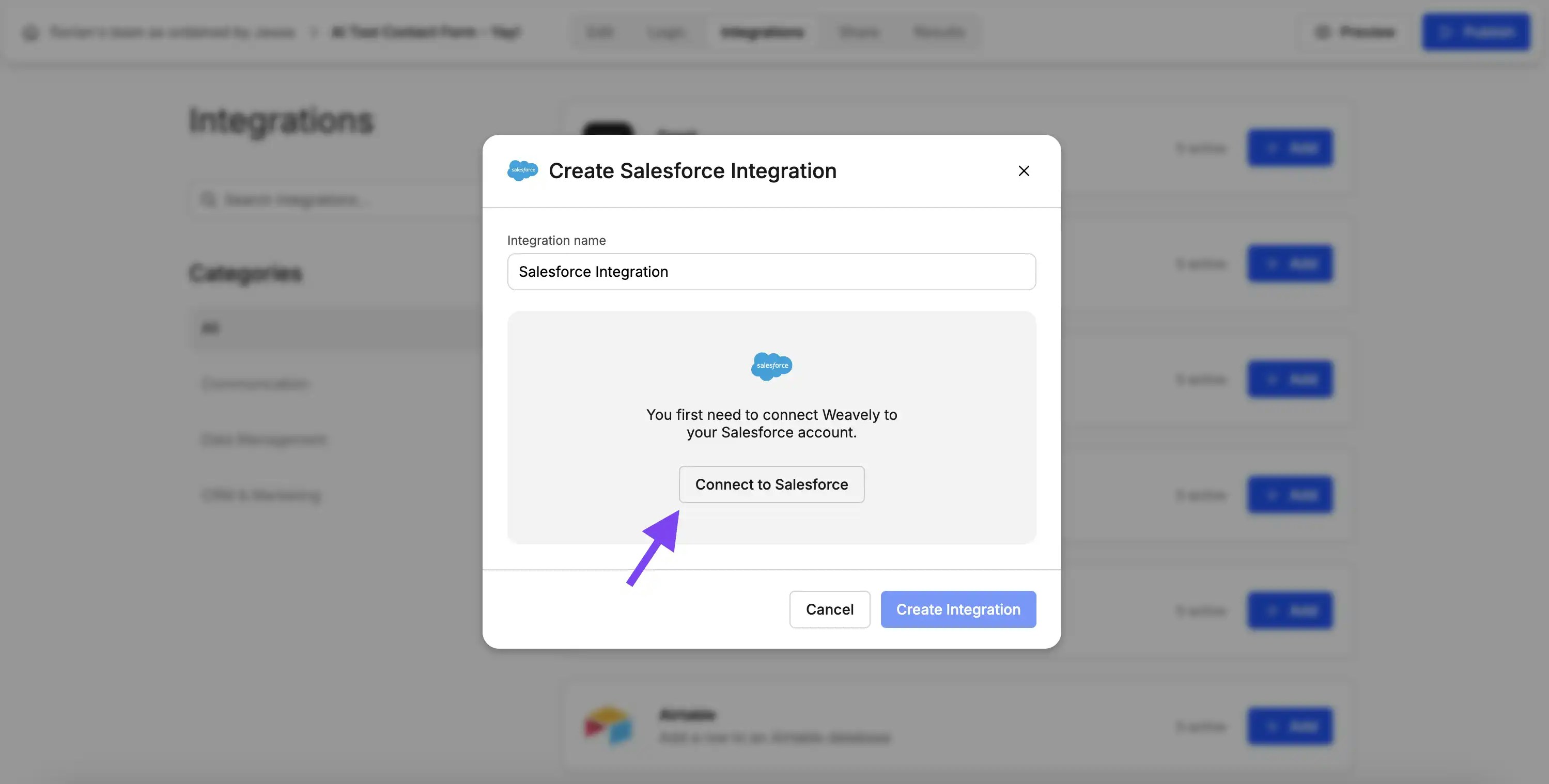Click the Salesforce logo in the dialog header

pyautogui.click(x=522, y=170)
